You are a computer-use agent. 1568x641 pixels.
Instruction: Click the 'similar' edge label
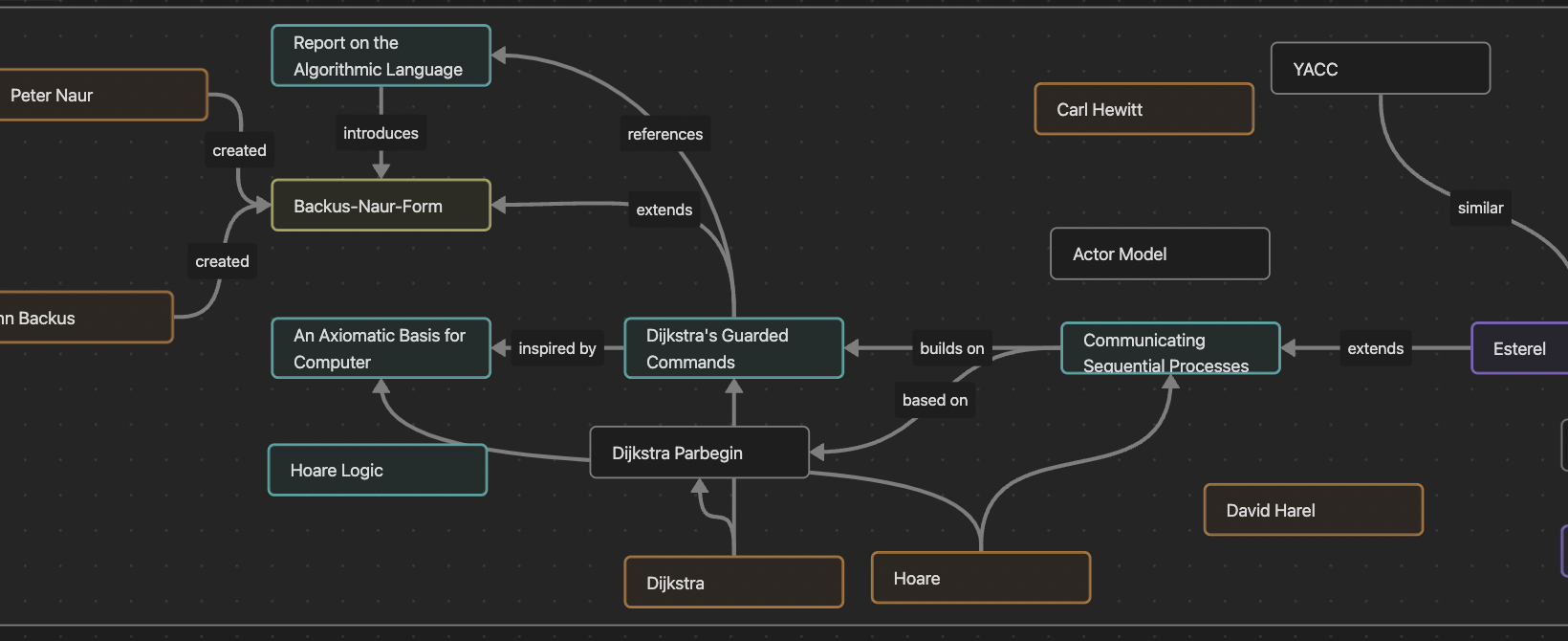coord(1480,208)
